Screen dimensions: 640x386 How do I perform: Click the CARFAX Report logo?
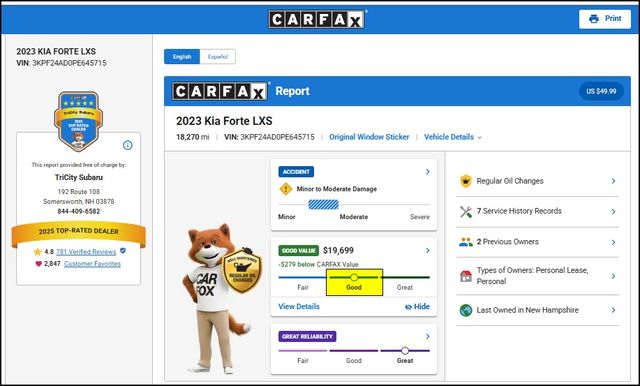[x=220, y=91]
